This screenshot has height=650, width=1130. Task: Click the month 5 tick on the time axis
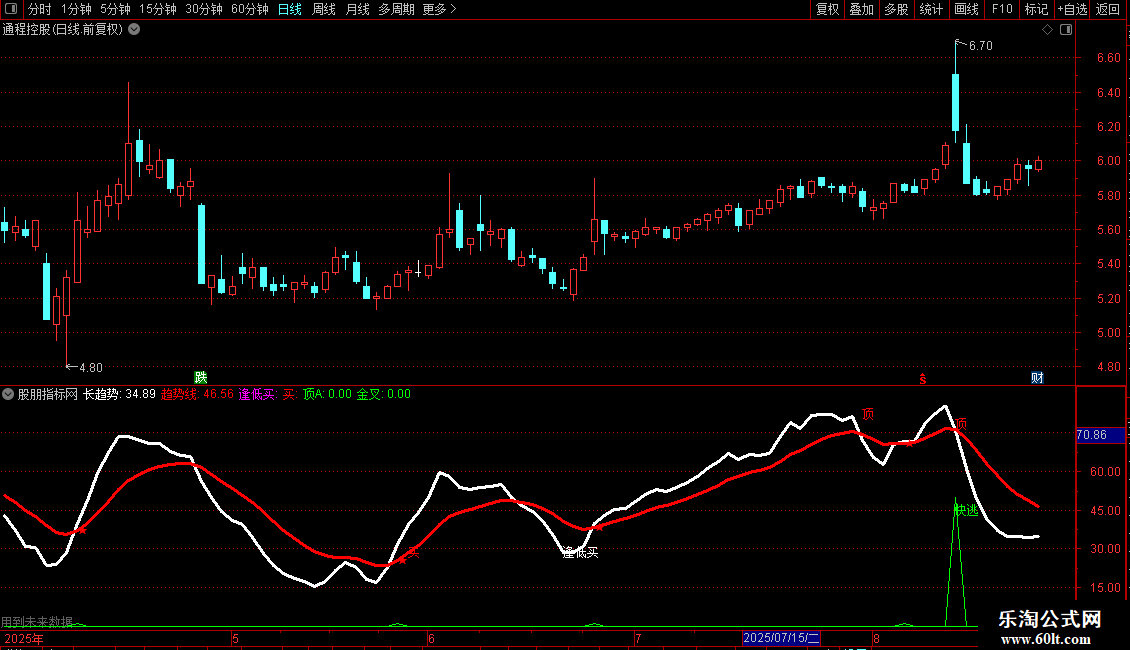[236, 638]
